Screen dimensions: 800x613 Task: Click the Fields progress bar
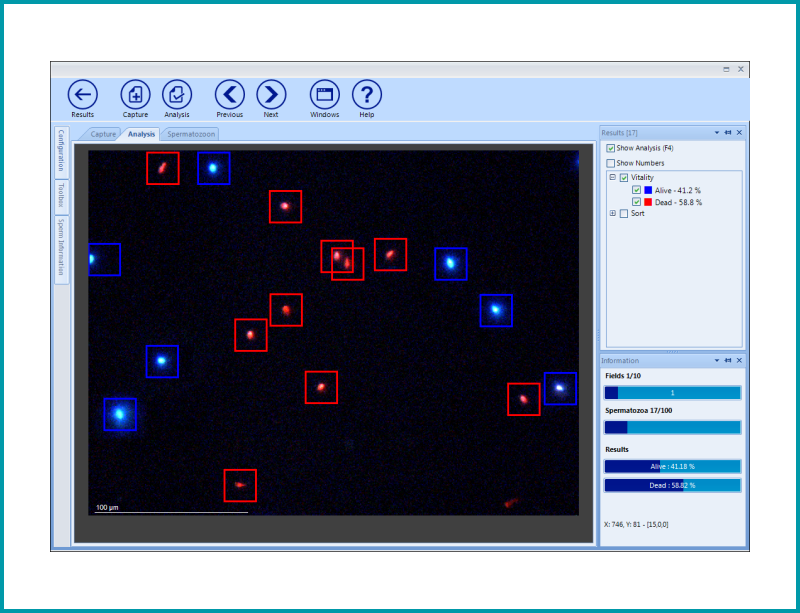coord(672,393)
